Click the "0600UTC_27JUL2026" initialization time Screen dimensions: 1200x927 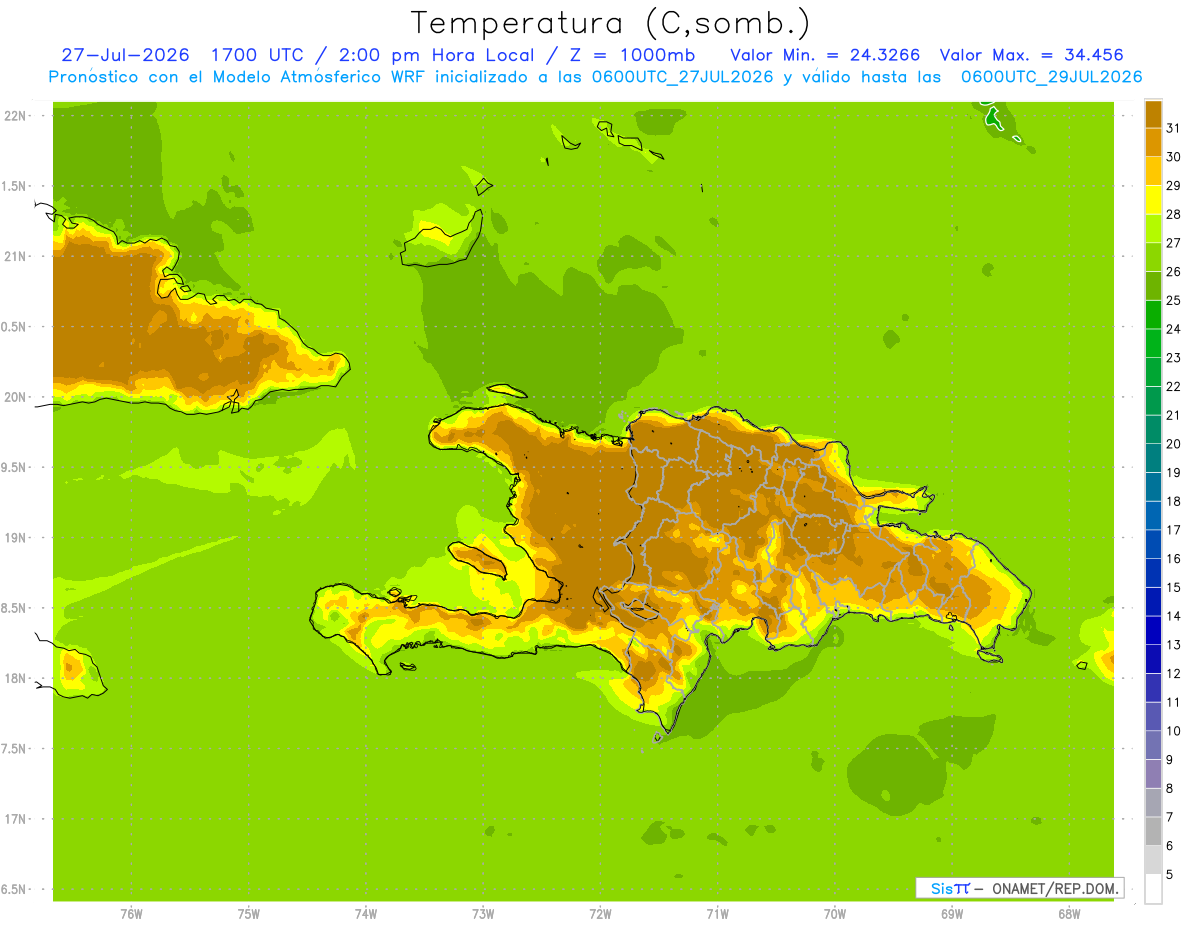pyautogui.click(x=679, y=77)
